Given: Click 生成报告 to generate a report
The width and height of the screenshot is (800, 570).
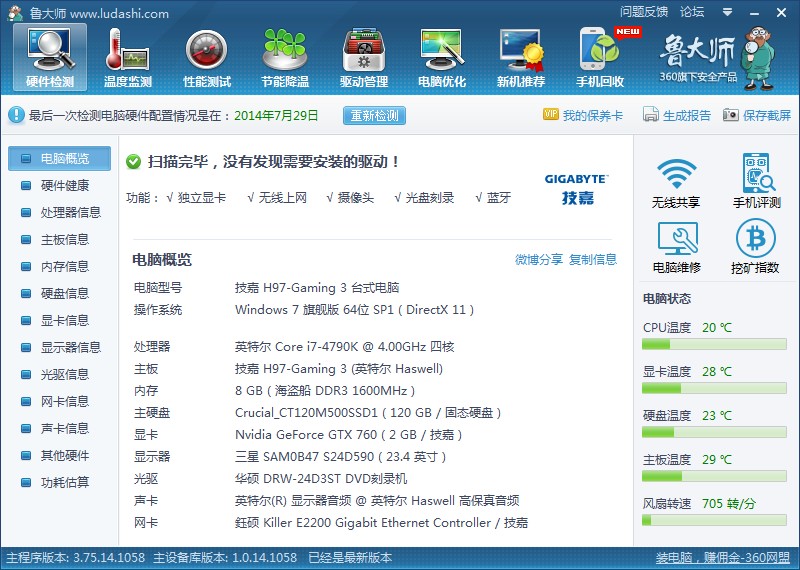Looking at the screenshot, I should 678,115.
